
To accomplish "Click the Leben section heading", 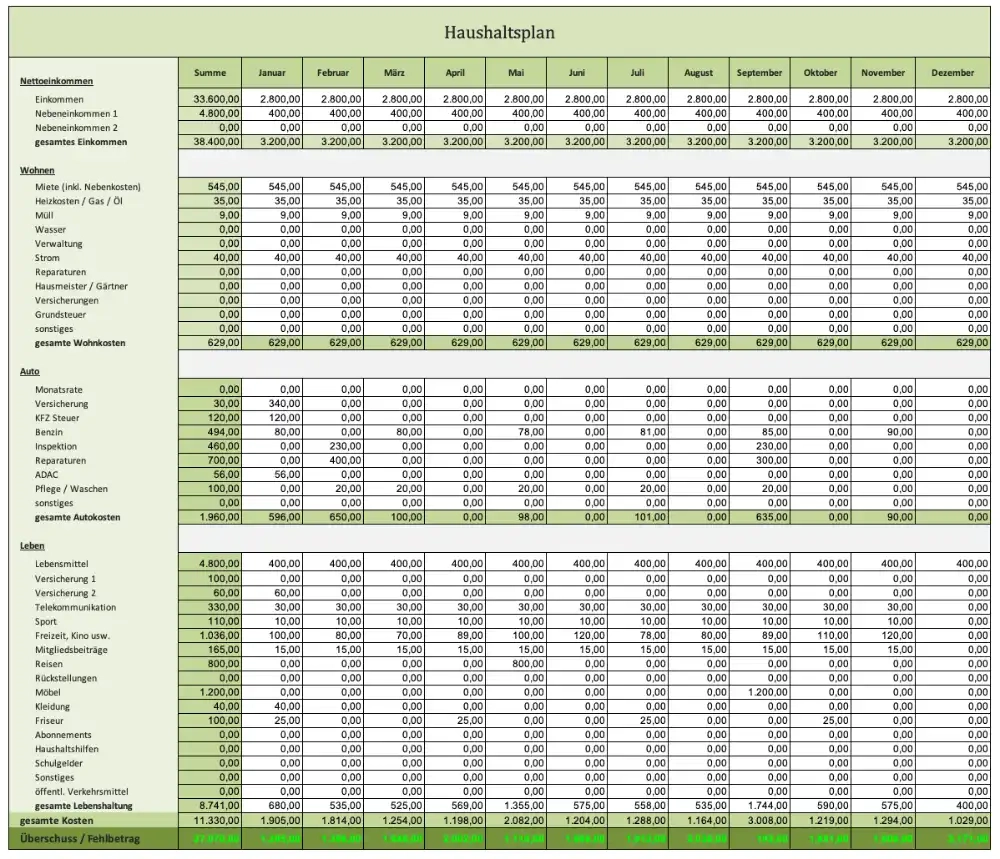I will pyautogui.click(x=32, y=546).
